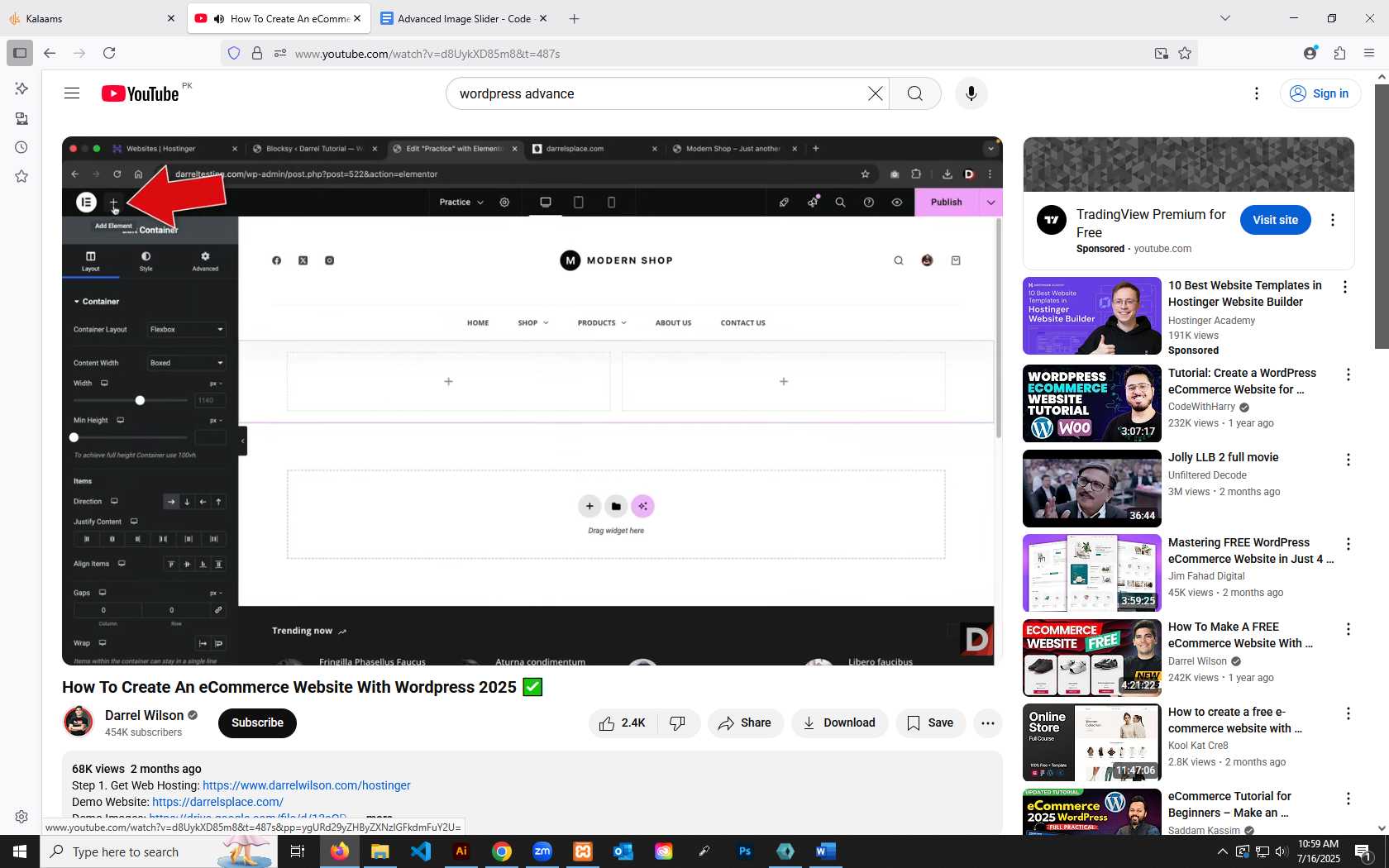Open the darrelwilson.com/hostinger link

(x=307, y=785)
